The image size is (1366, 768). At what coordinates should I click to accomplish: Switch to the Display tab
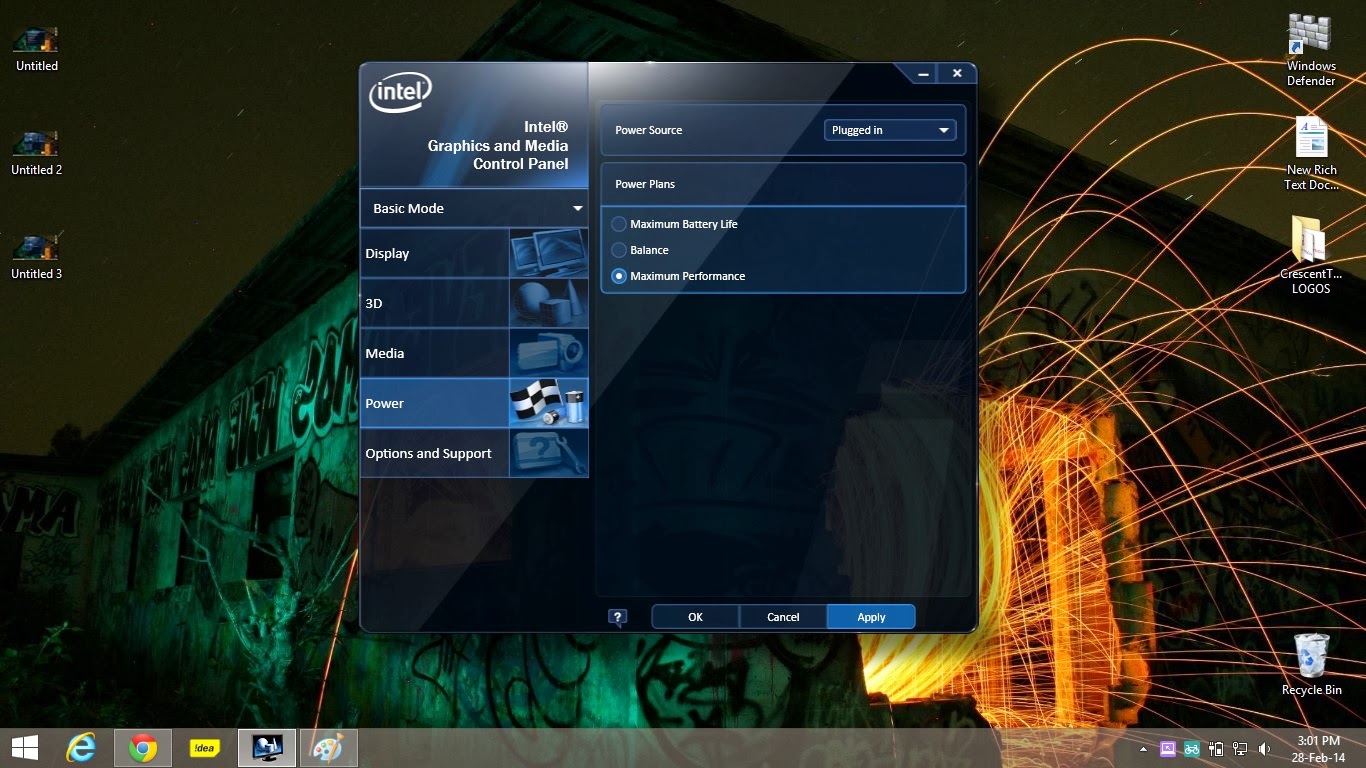coord(474,253)
